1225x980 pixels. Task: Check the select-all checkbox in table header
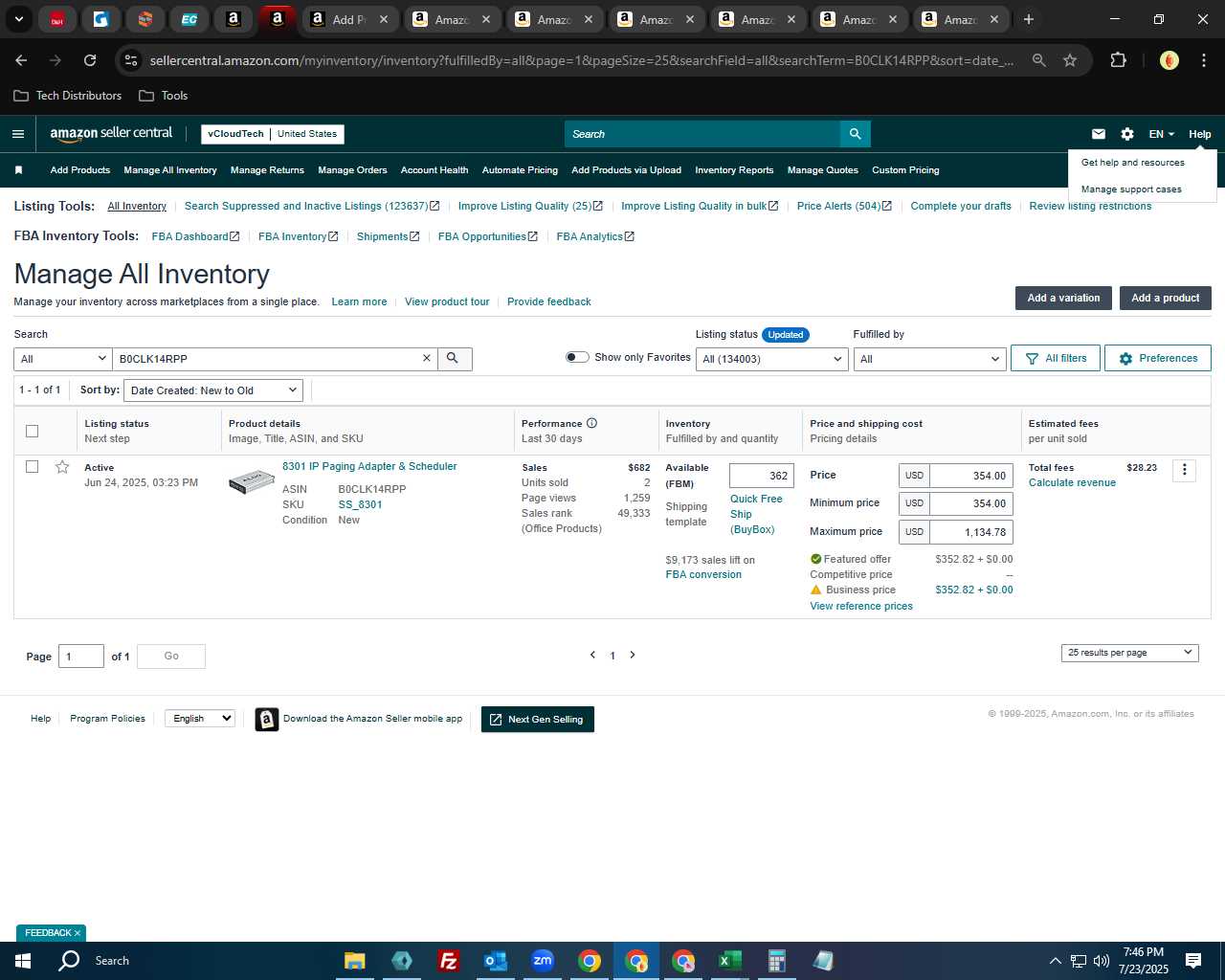[32, 431]
